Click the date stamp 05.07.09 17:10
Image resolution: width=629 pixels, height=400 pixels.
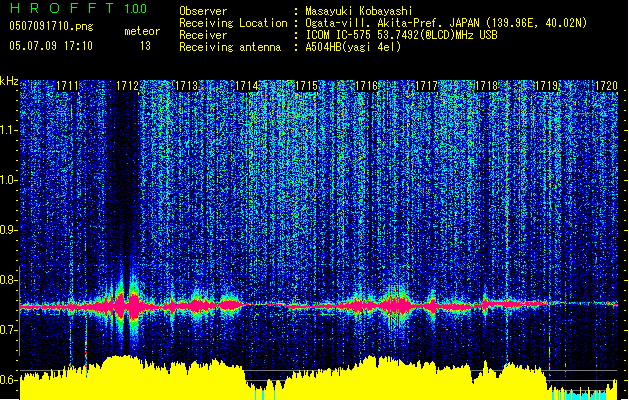point(51,46)
